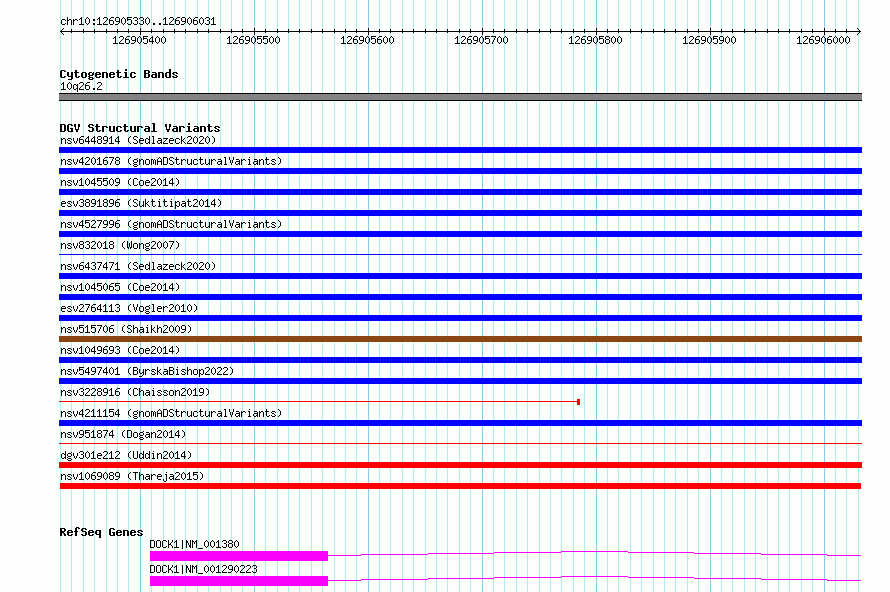890x592 pixels.
Task: Click thin red line of variant nsv951874
Action: click(x=460, y=444)
